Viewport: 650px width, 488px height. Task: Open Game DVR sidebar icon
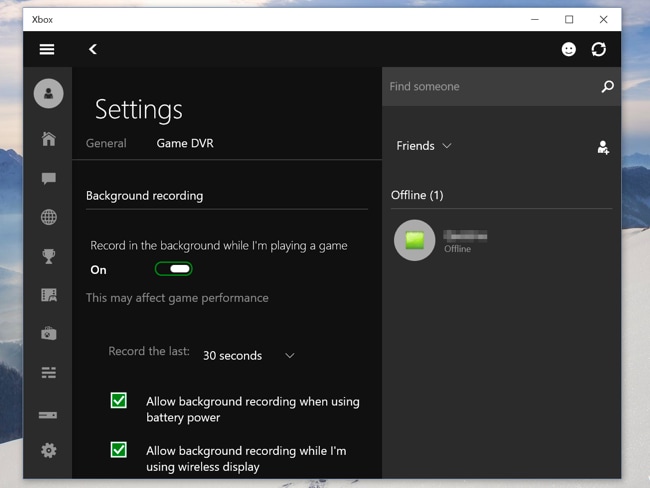point(48,295)
